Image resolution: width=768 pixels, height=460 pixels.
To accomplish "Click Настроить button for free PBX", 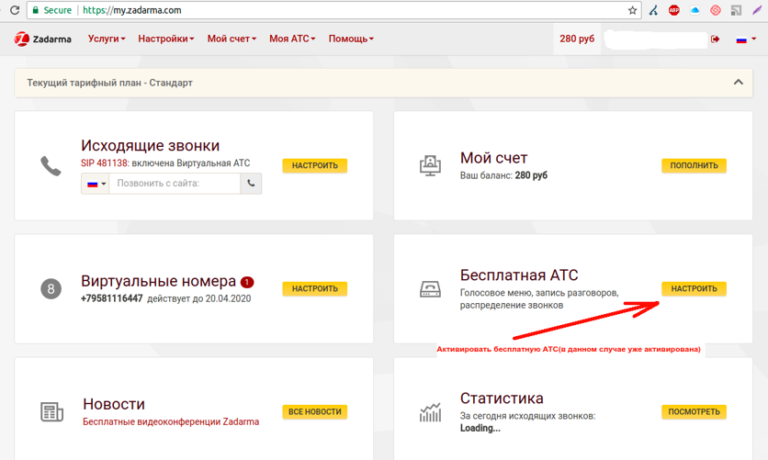I will click(x=694, y=289).
